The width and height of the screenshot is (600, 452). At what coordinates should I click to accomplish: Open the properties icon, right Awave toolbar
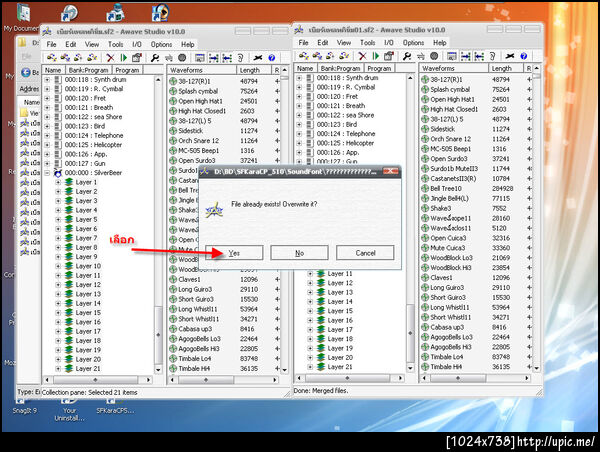[389, 56]
